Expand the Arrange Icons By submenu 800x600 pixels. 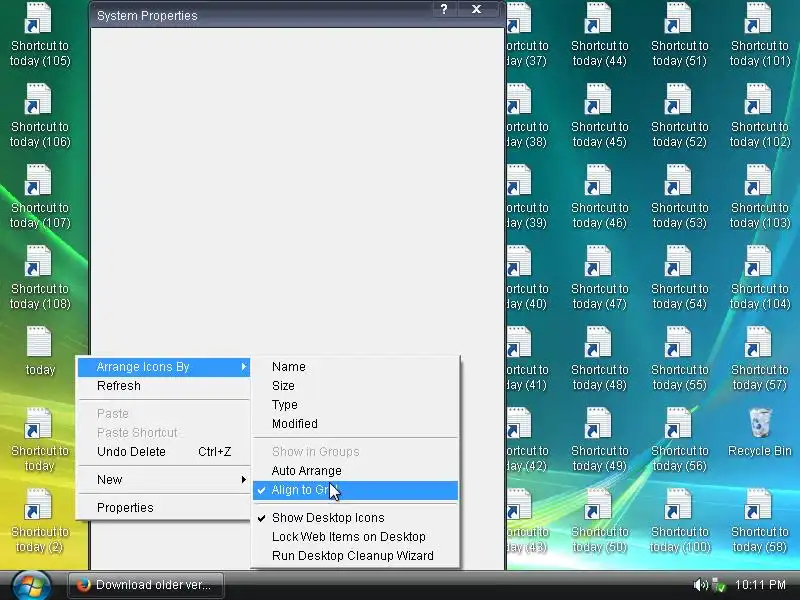(x=164, y=367)
